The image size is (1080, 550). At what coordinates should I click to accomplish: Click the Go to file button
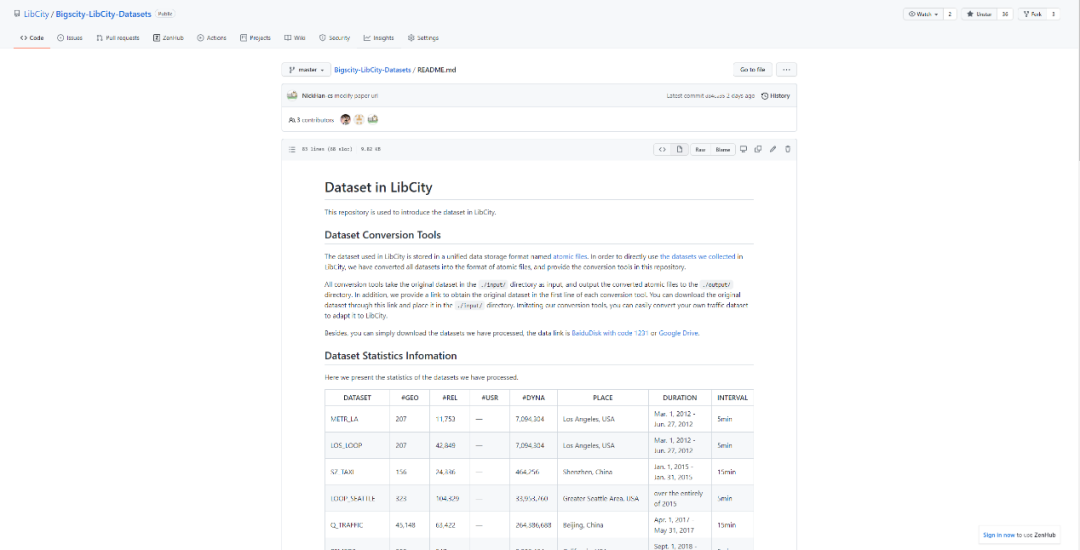(752, 70)
